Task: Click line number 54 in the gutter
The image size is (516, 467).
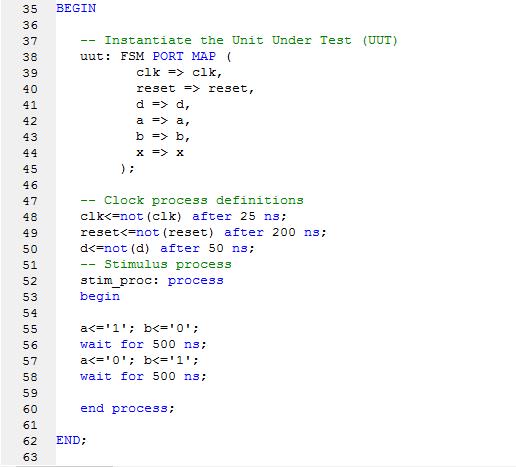Action: pyautogui.click(x=30, y=313)
